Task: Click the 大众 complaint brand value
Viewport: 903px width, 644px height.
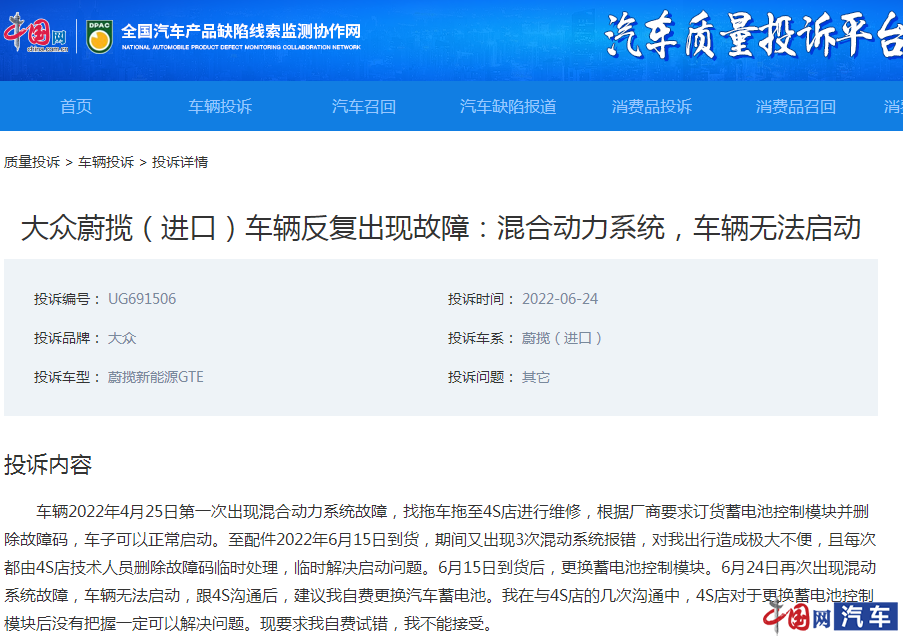Action: [x=121, y=338]
